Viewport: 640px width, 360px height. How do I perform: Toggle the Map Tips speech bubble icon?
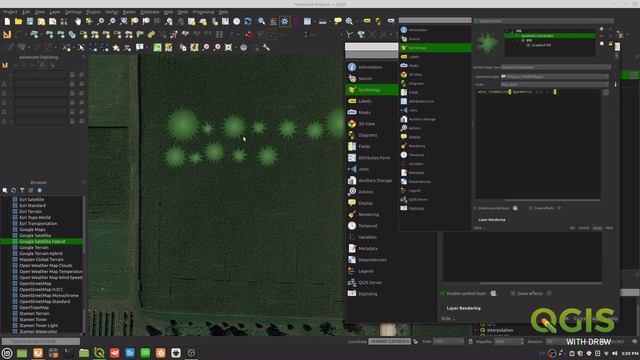click(338, 21)
